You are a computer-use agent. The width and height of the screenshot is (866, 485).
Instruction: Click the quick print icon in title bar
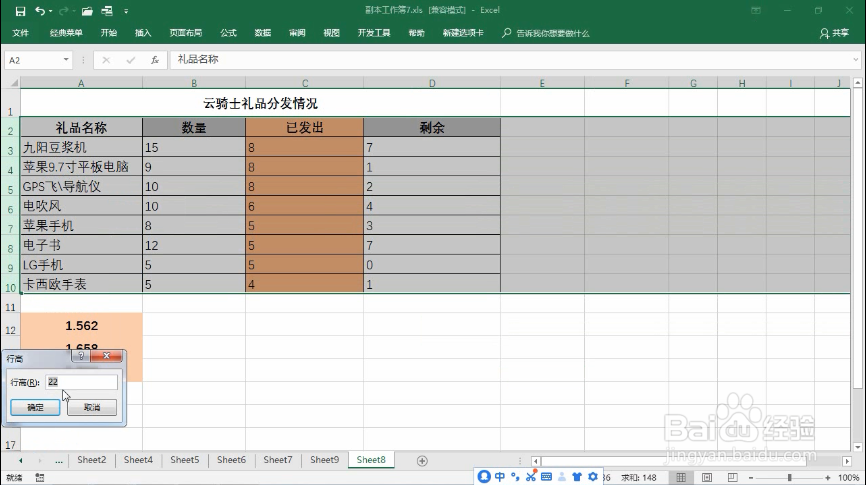click(x=107, y=10)
